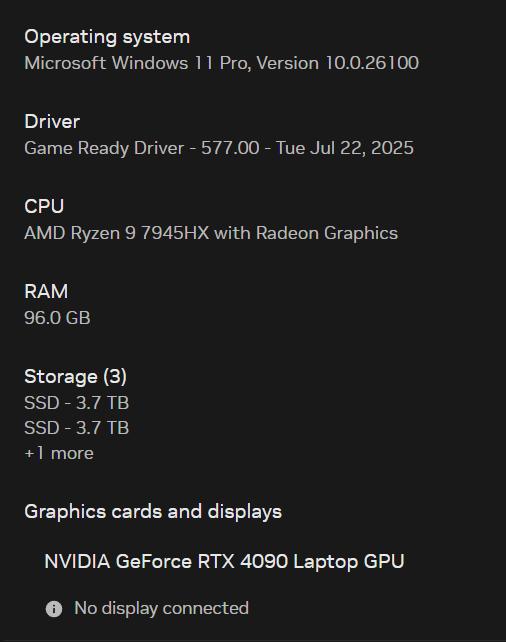Select the second SSD - 3.7 TB entry
Screen dimensions: 506x642
point(77,428)
